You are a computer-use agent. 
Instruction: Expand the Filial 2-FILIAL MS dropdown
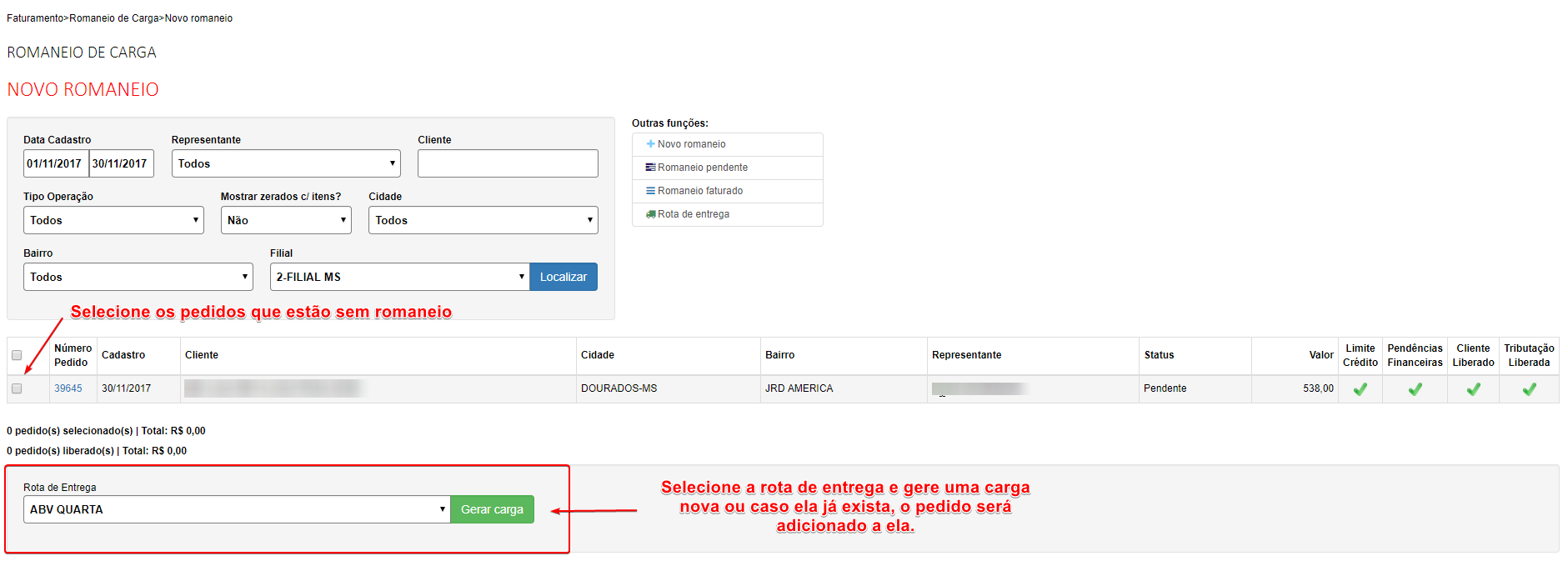click(399, 277)
